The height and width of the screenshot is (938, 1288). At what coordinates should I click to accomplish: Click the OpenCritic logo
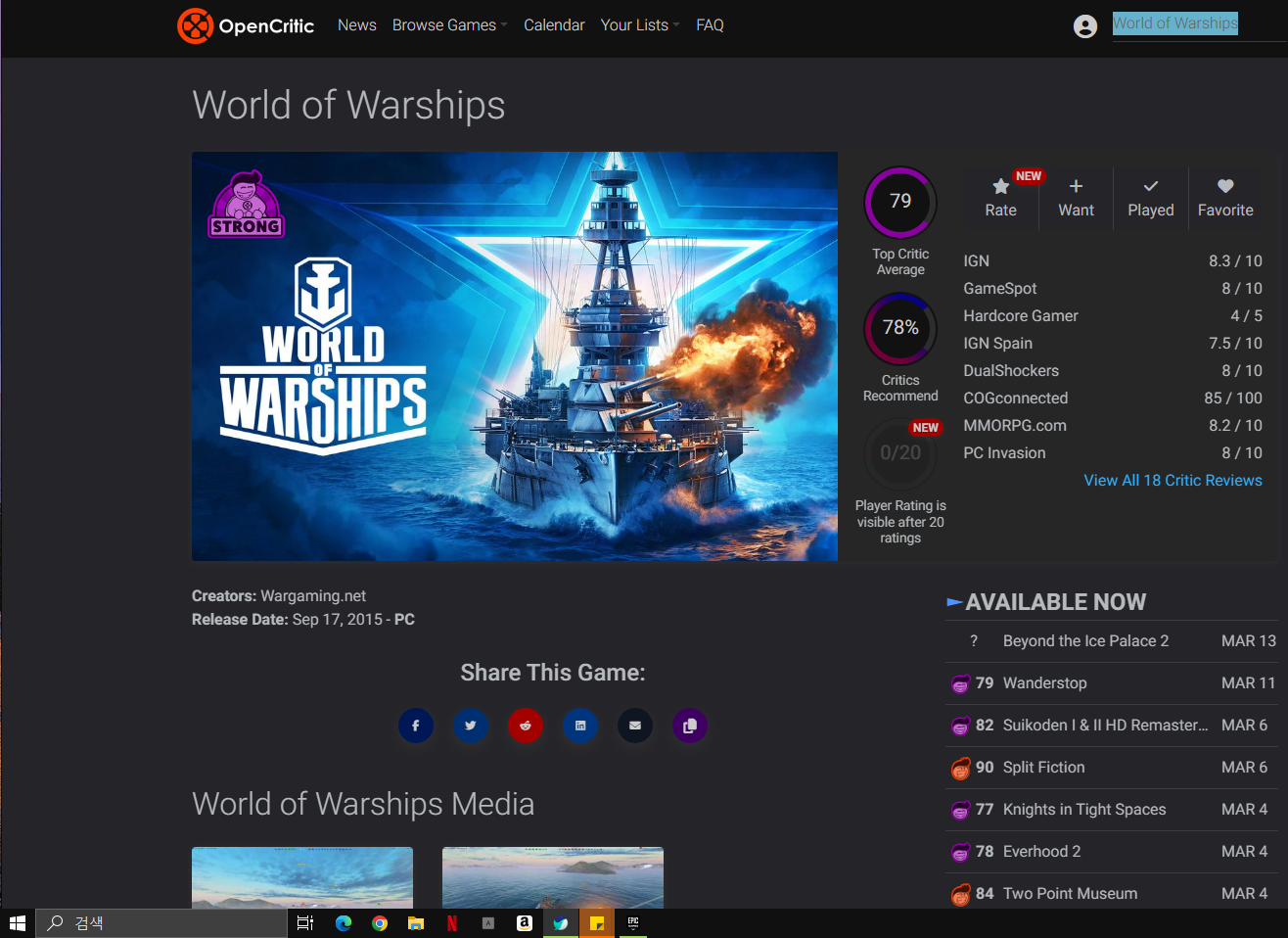pyautogui.click(x=246, y=25)
